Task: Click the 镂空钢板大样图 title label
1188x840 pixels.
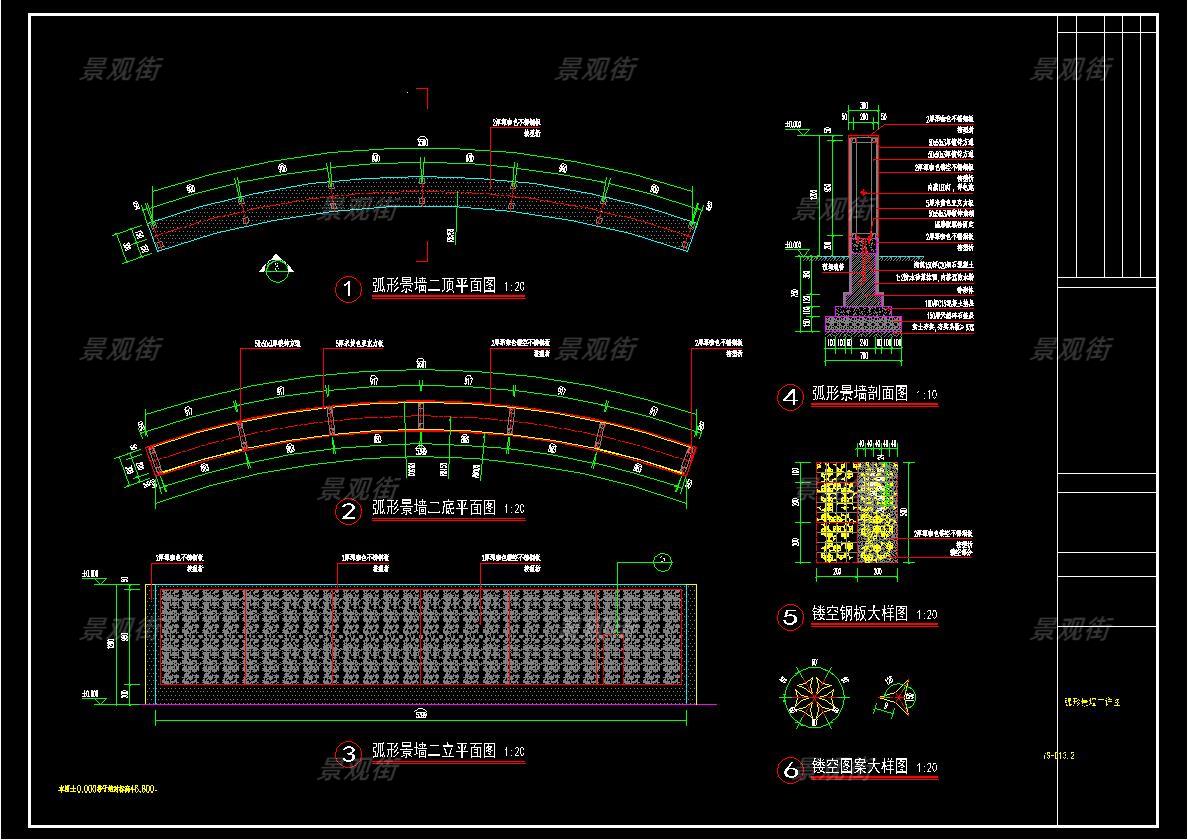Action: click(x=859, y=614)
